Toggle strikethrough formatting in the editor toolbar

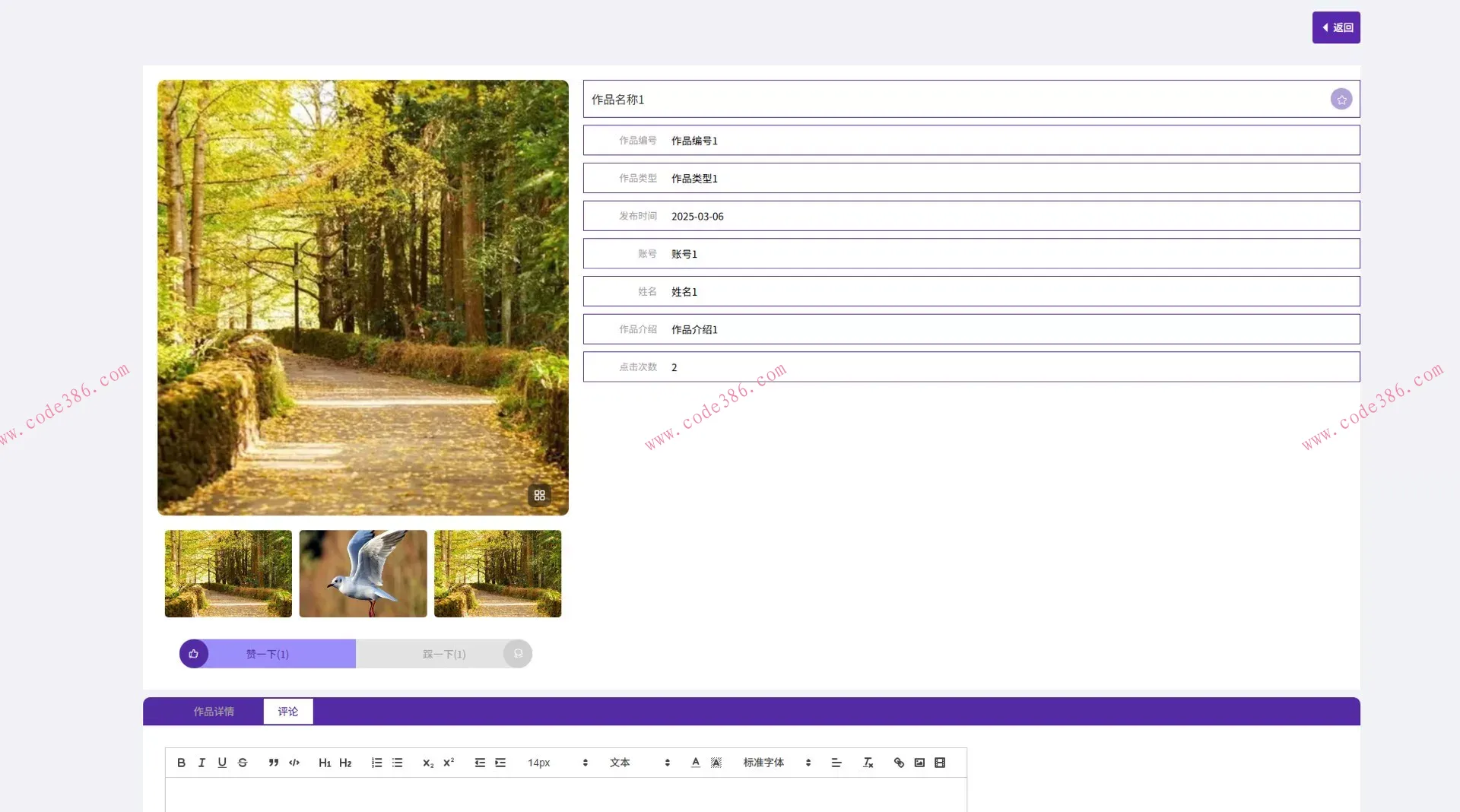tap(243, 763)
